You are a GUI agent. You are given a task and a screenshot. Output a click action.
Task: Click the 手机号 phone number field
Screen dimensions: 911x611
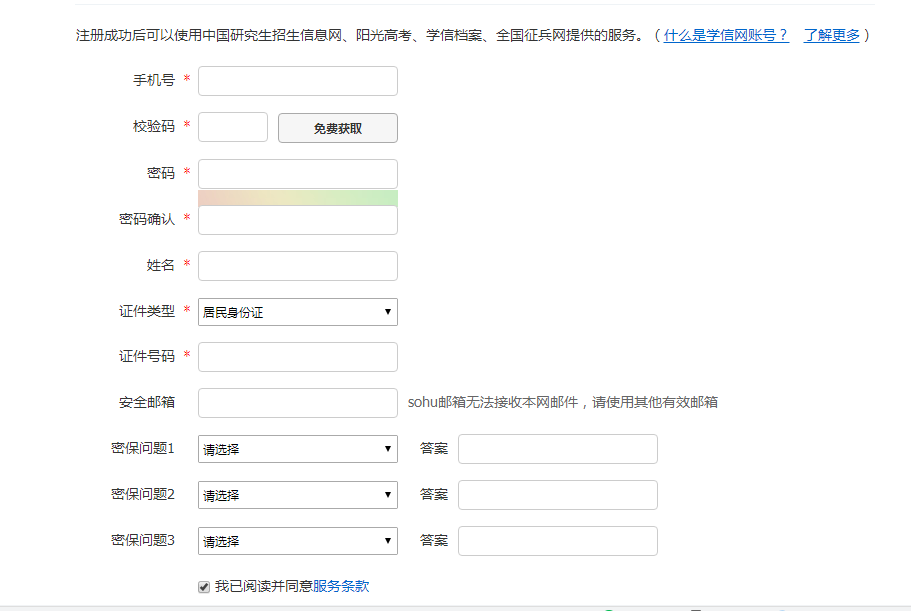tap(297, 81)
